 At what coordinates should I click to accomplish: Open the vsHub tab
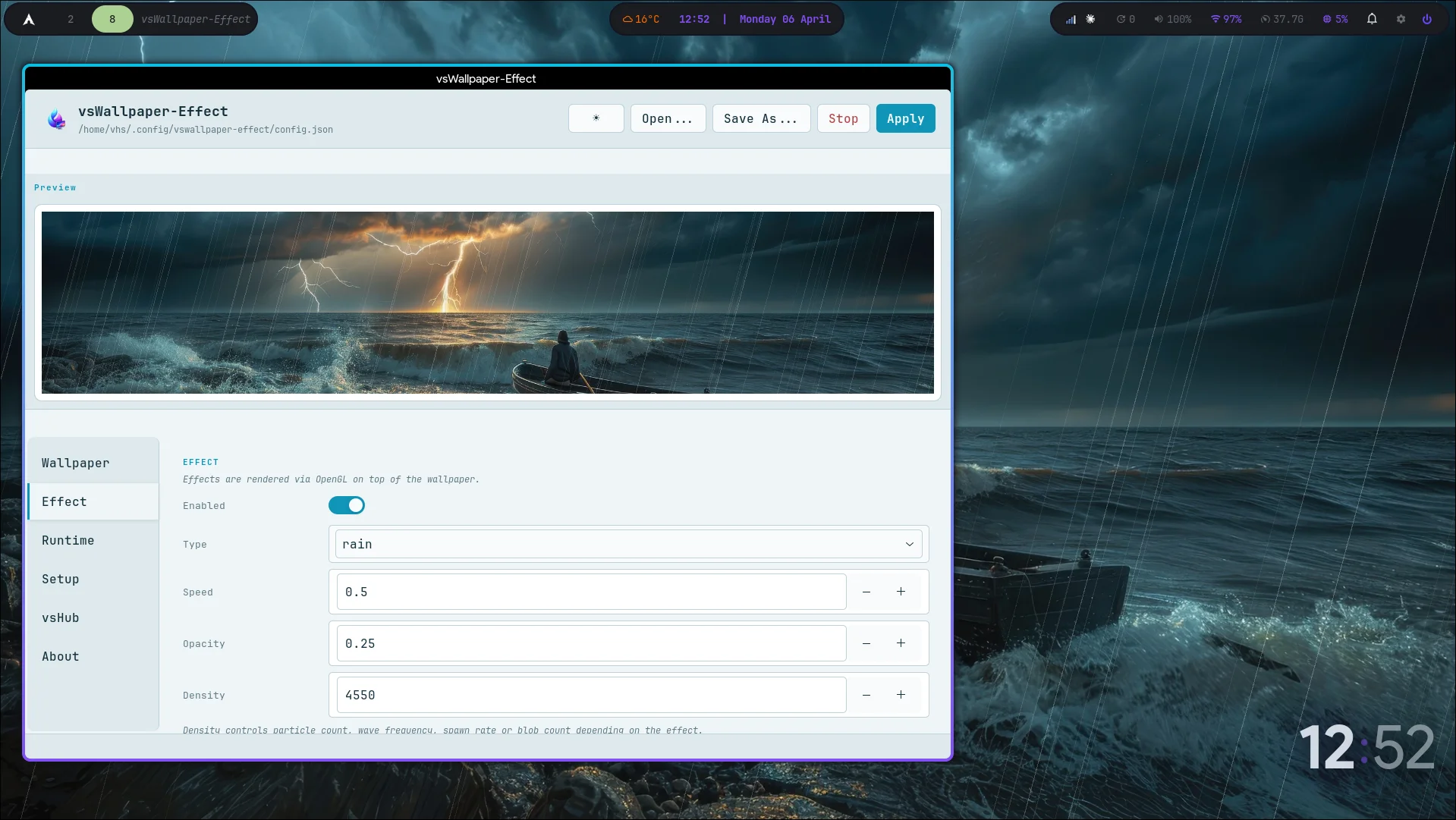[93, 617]
